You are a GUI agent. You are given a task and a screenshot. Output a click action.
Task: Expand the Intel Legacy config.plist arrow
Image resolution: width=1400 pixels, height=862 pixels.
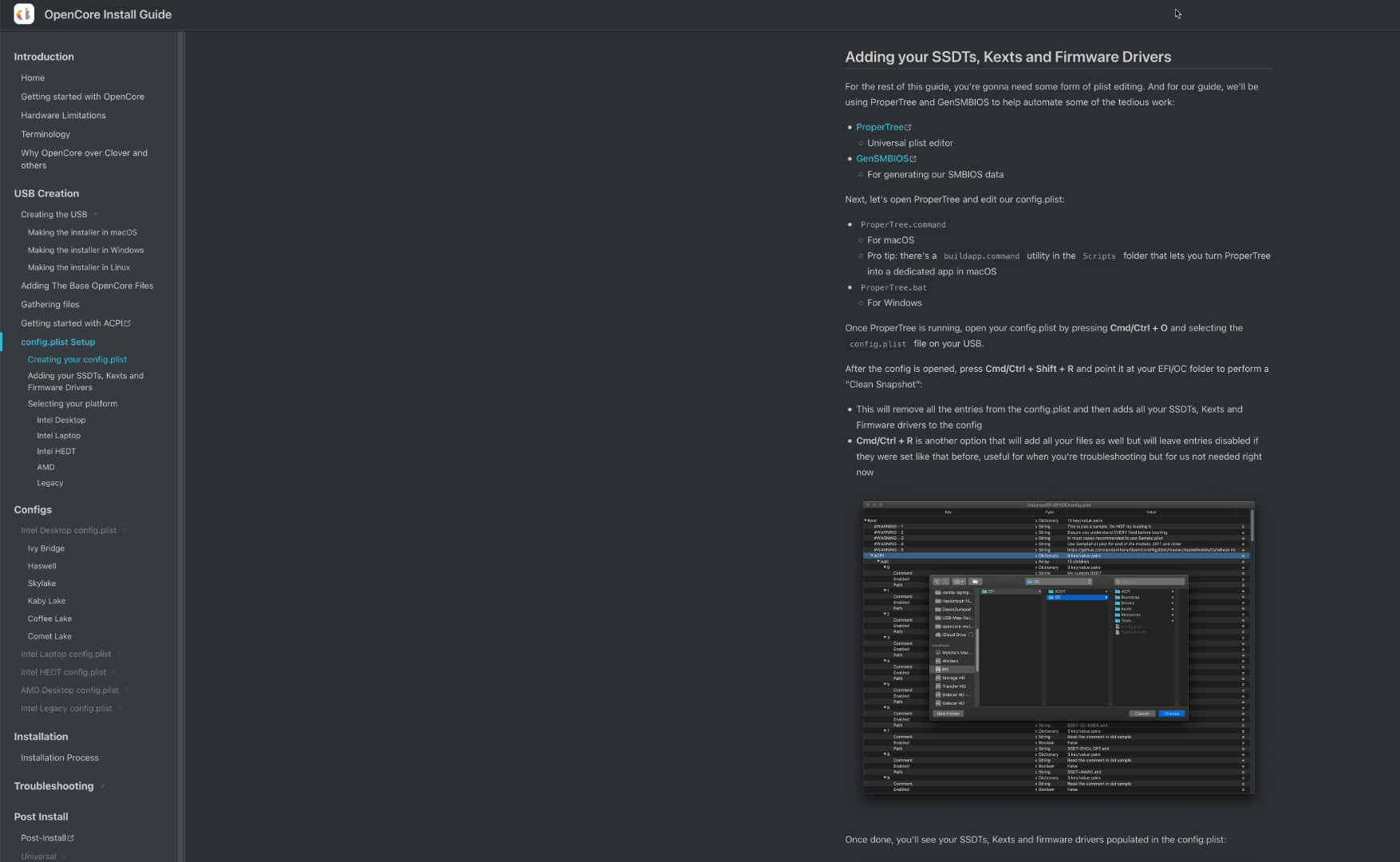[x=120, y=709]
